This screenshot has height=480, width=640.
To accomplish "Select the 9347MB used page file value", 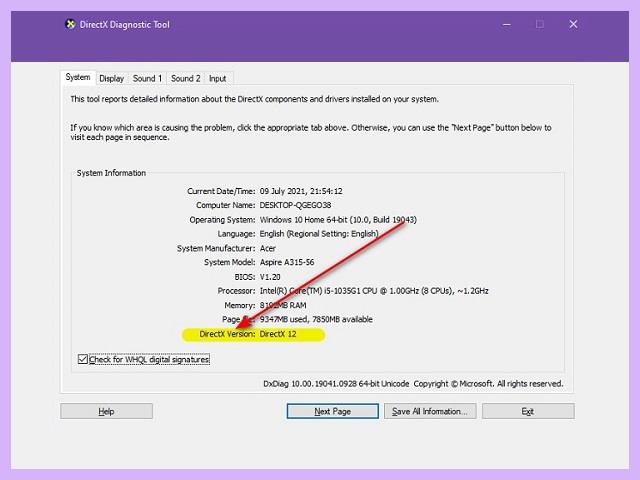I will pyautogui.click(x=316, y=319).
